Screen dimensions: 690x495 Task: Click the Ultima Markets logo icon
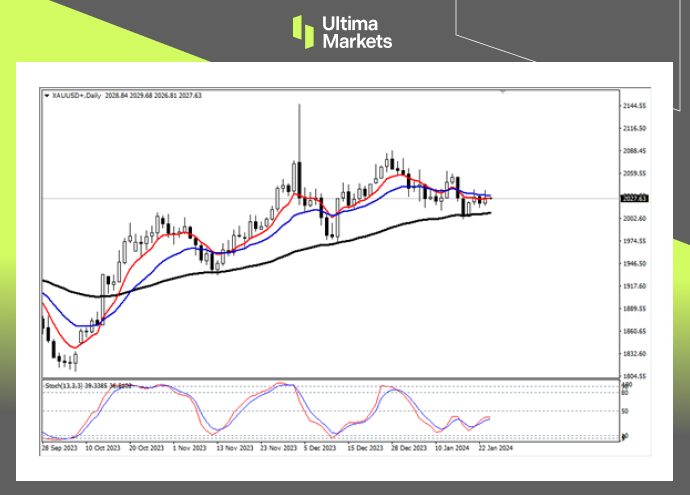click(303, 31)
